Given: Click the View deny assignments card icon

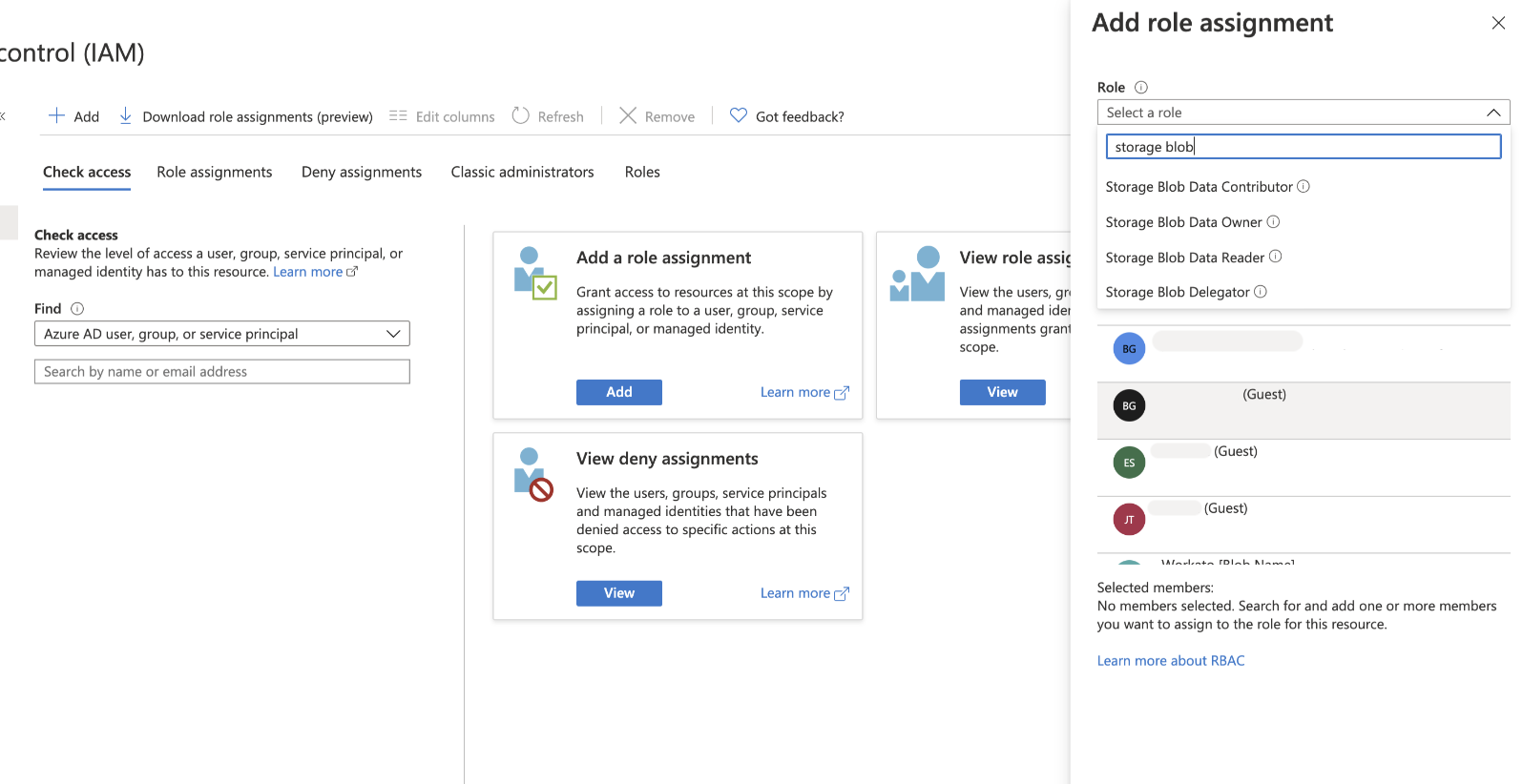Looking at the screenshot, I should click(x=533, y=474).
